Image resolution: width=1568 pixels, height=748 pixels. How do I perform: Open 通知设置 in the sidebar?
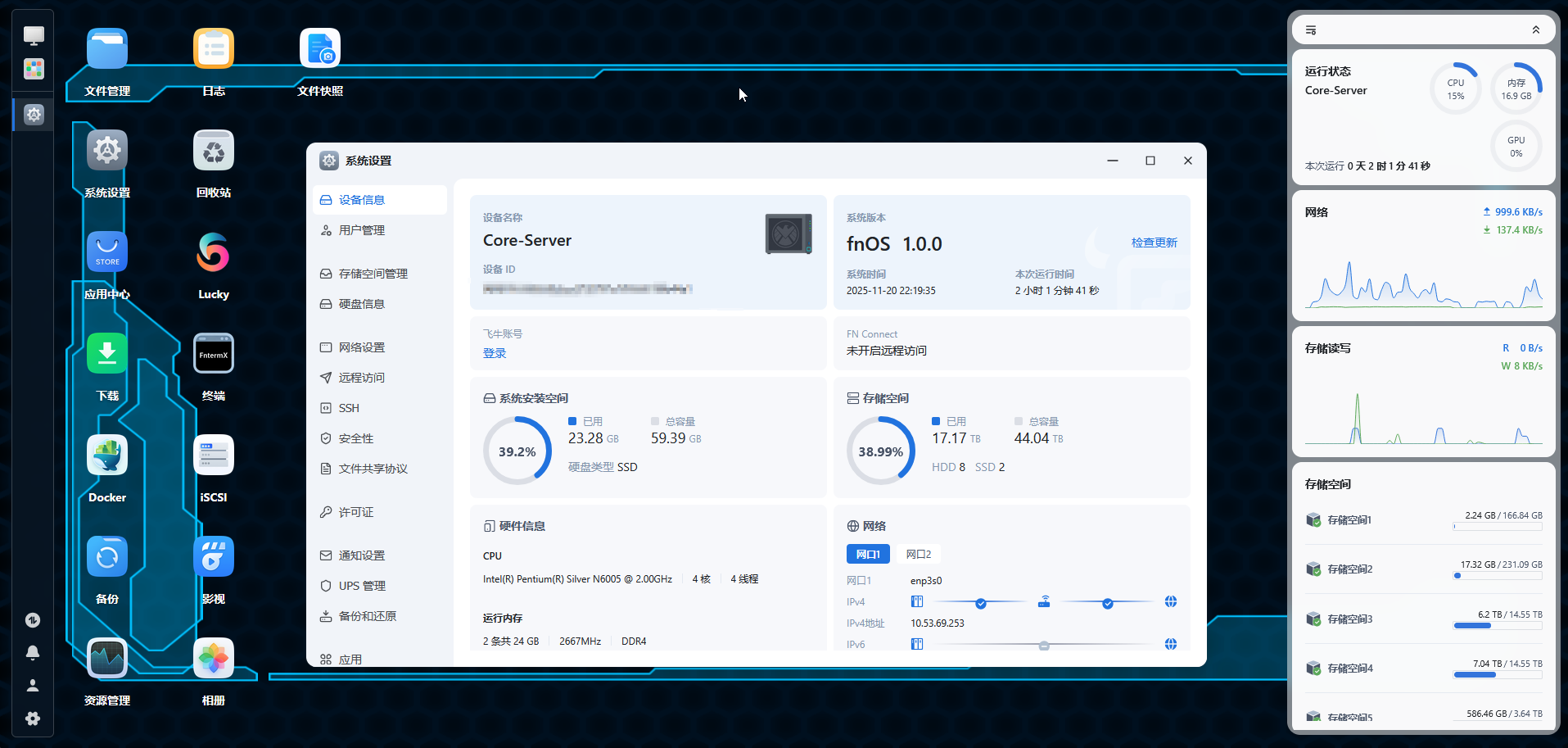tap(380, 555)
